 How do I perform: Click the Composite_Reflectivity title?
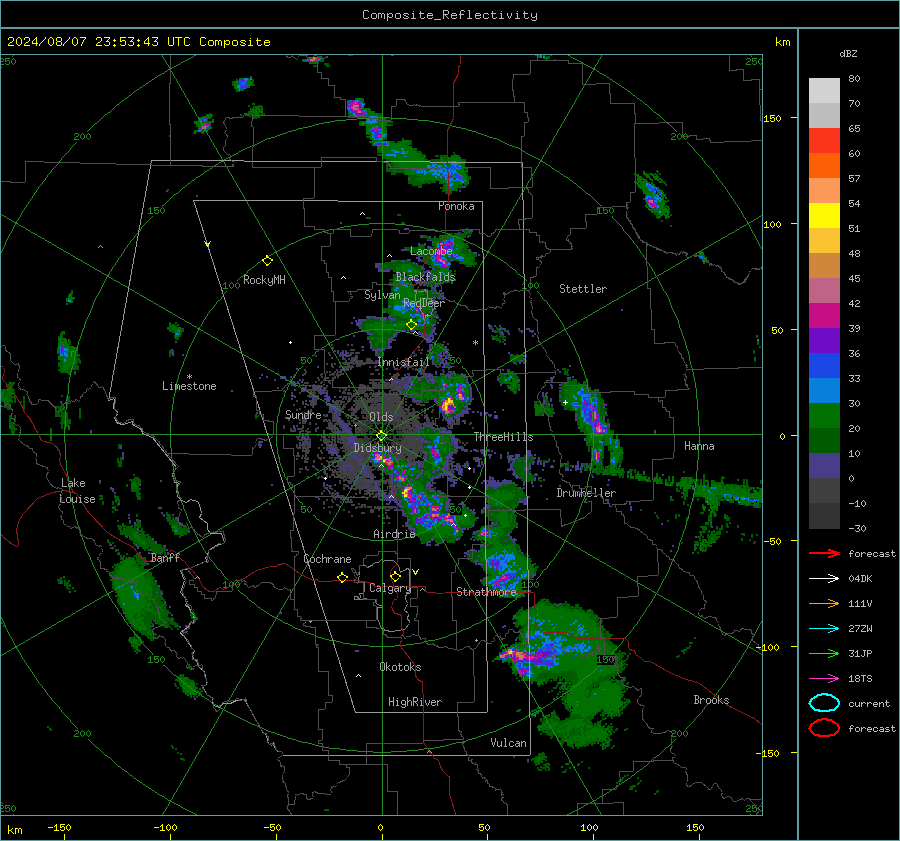[x=449, y=15]
